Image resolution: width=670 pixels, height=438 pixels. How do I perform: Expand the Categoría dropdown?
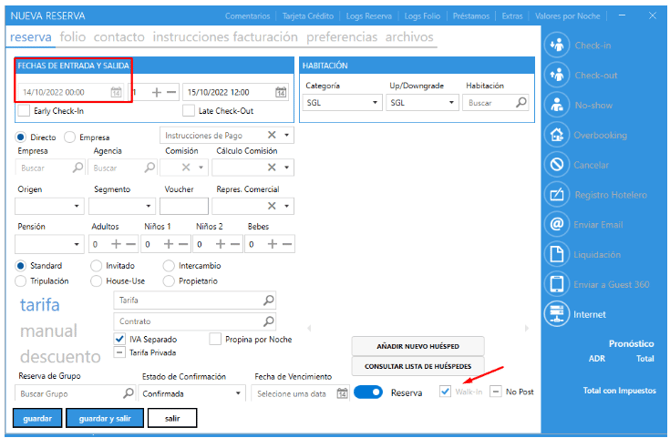click(x=375, y=102)
